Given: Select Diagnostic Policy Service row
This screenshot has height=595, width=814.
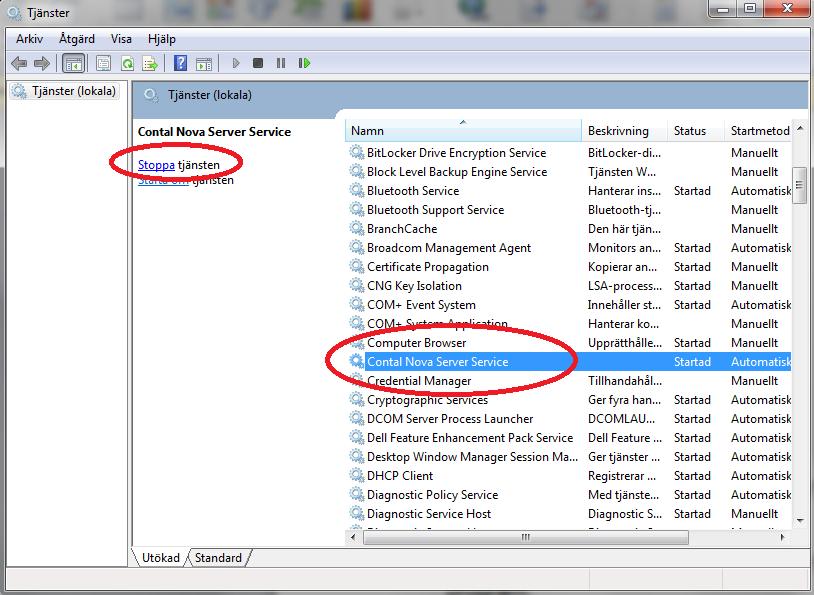Looking at the screenshot, I should tap(568, 495).
